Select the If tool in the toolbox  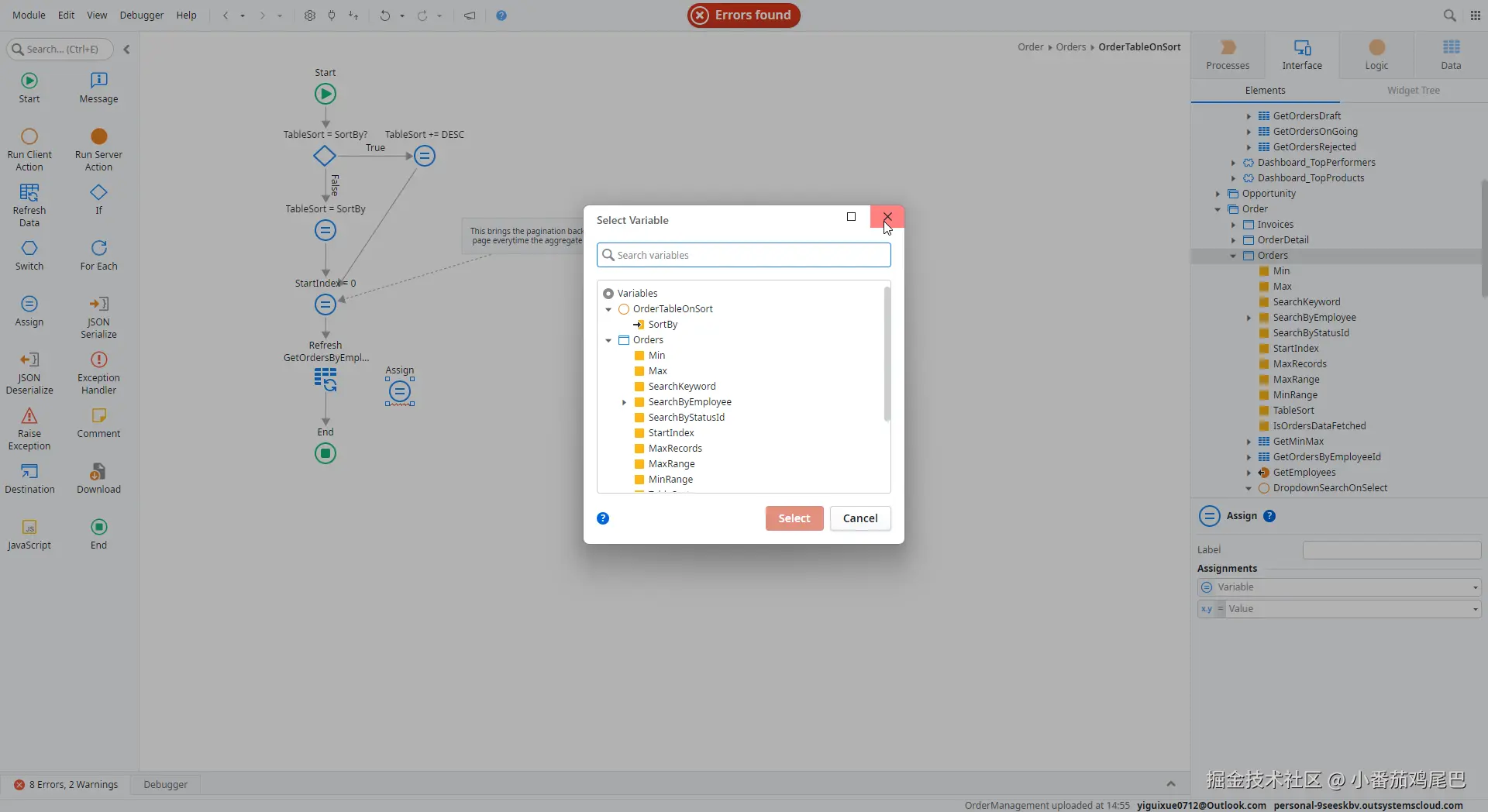pyautogui.click(x=98, y=199)
